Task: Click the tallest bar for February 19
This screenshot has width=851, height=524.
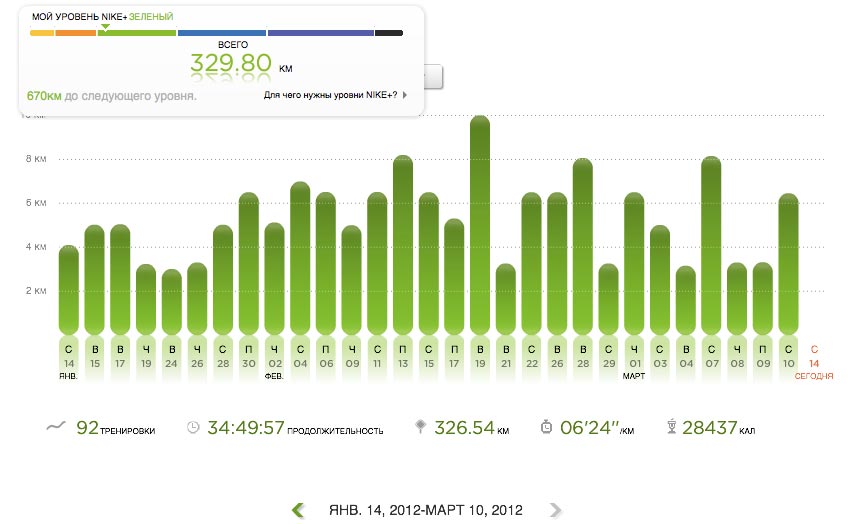Action: (x=480, y=225)
